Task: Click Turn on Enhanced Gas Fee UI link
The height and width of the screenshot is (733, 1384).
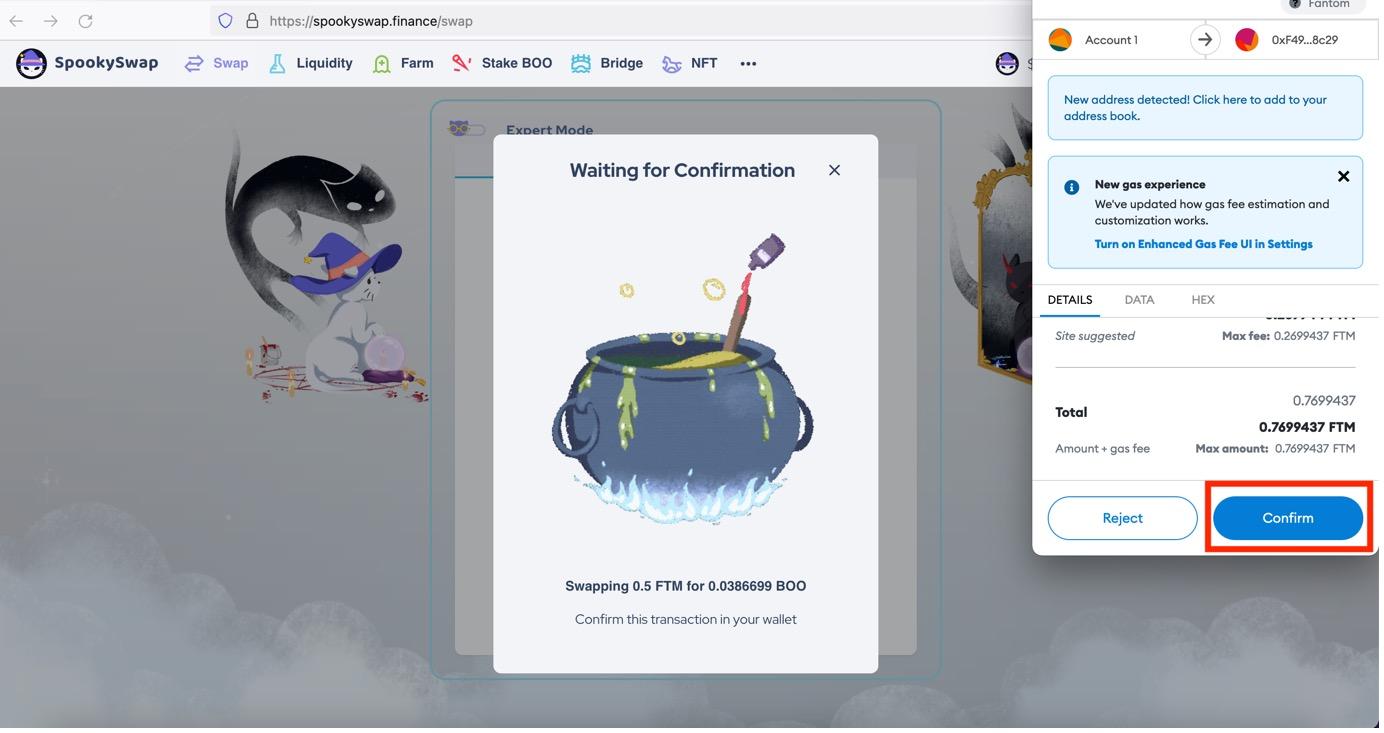Action: (1203, 244)
